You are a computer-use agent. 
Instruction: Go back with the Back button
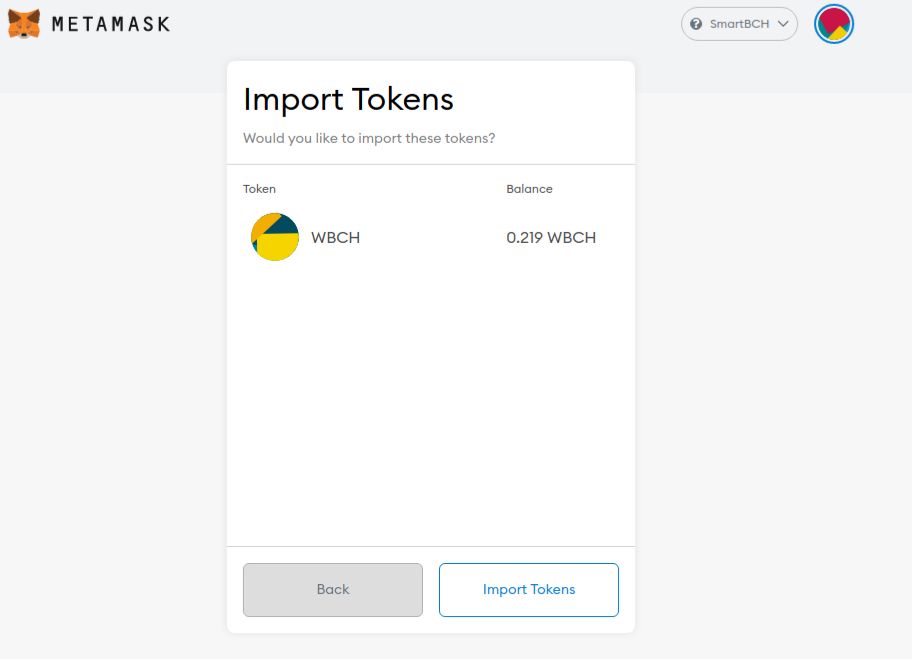pyautogui.click(x=333, y=589)
